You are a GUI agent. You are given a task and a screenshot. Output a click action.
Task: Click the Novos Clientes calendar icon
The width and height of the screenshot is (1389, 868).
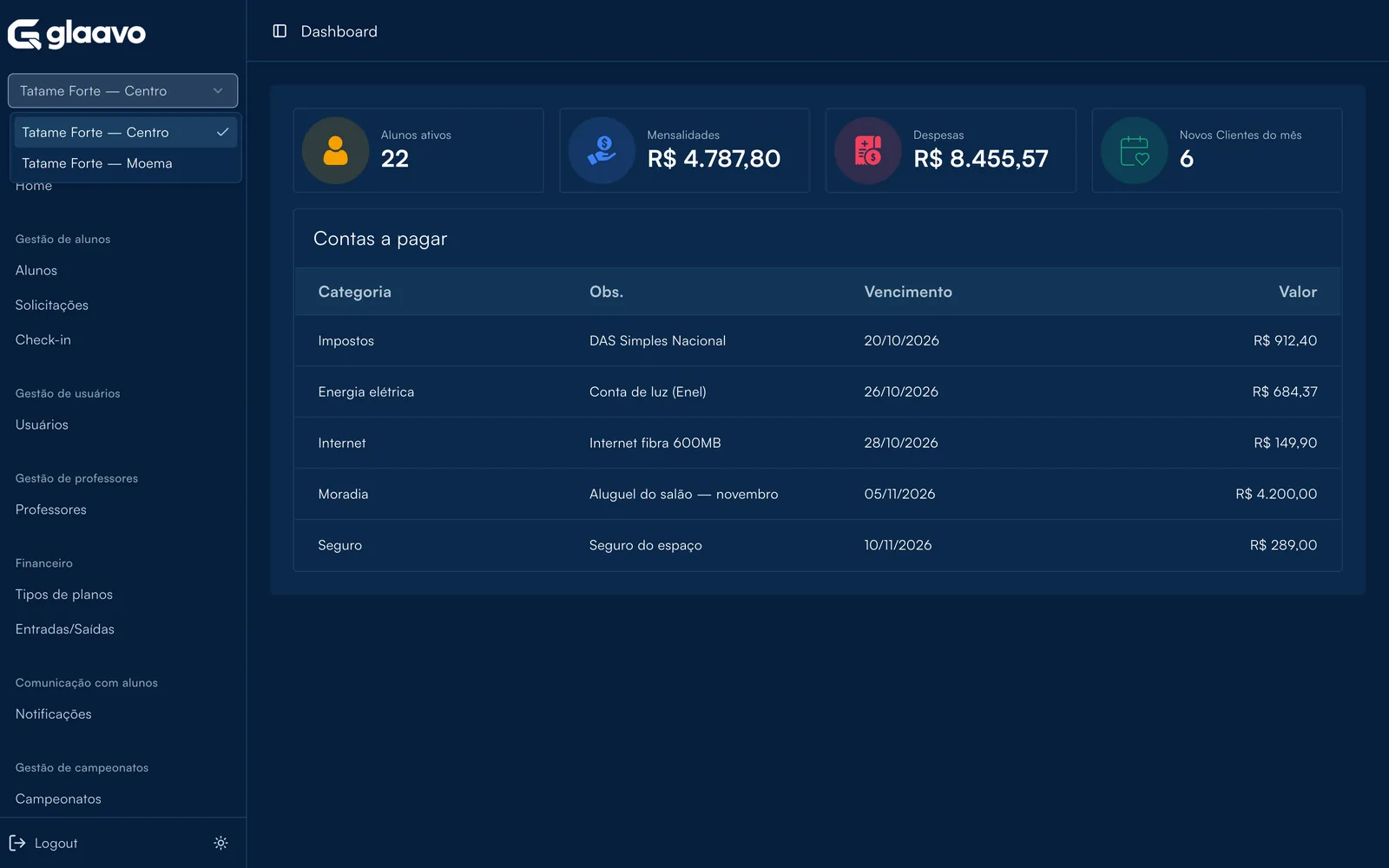point(1135,150)
